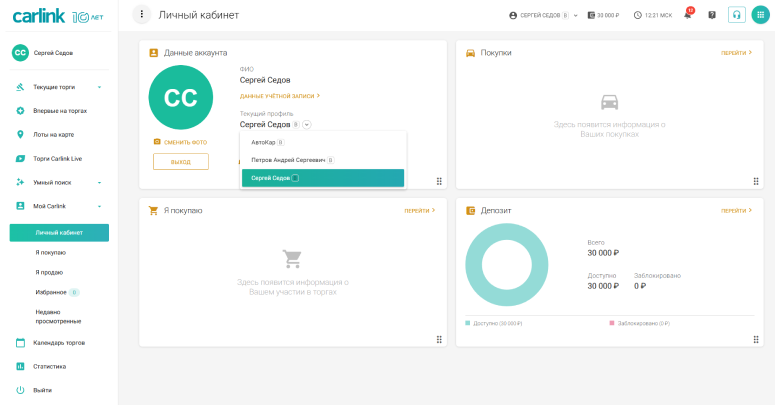Collapse the Мой Carlink section
775x405 pixels.
[99, 206]
